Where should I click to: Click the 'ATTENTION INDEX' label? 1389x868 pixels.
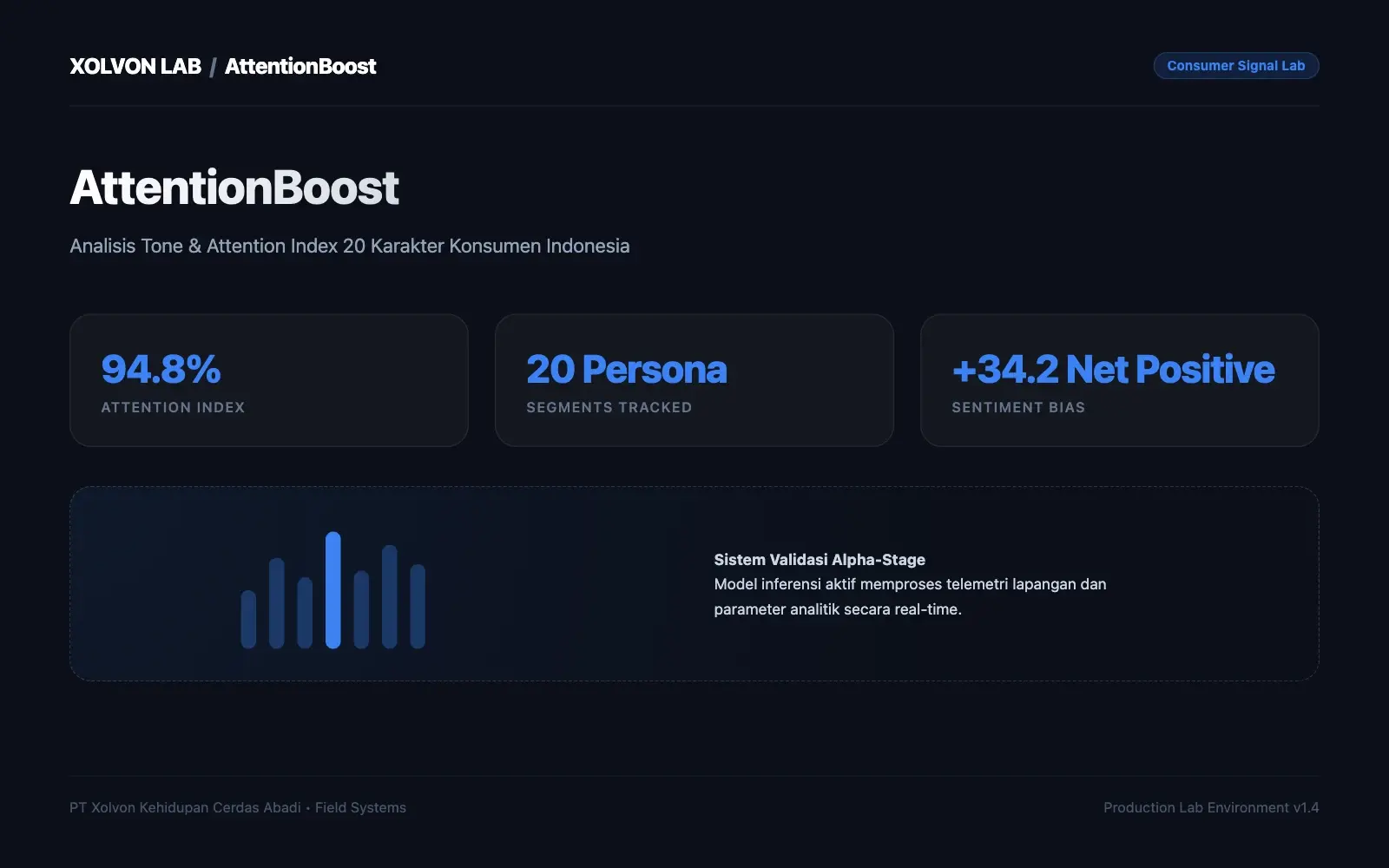[x=173, y=407]
